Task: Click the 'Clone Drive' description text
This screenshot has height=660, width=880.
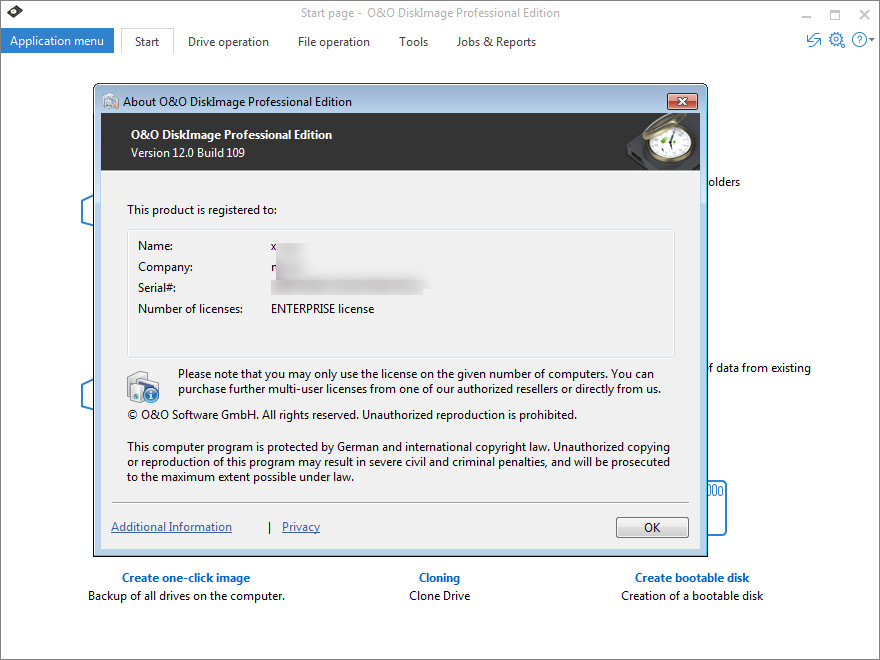Action: click(439, 595)
